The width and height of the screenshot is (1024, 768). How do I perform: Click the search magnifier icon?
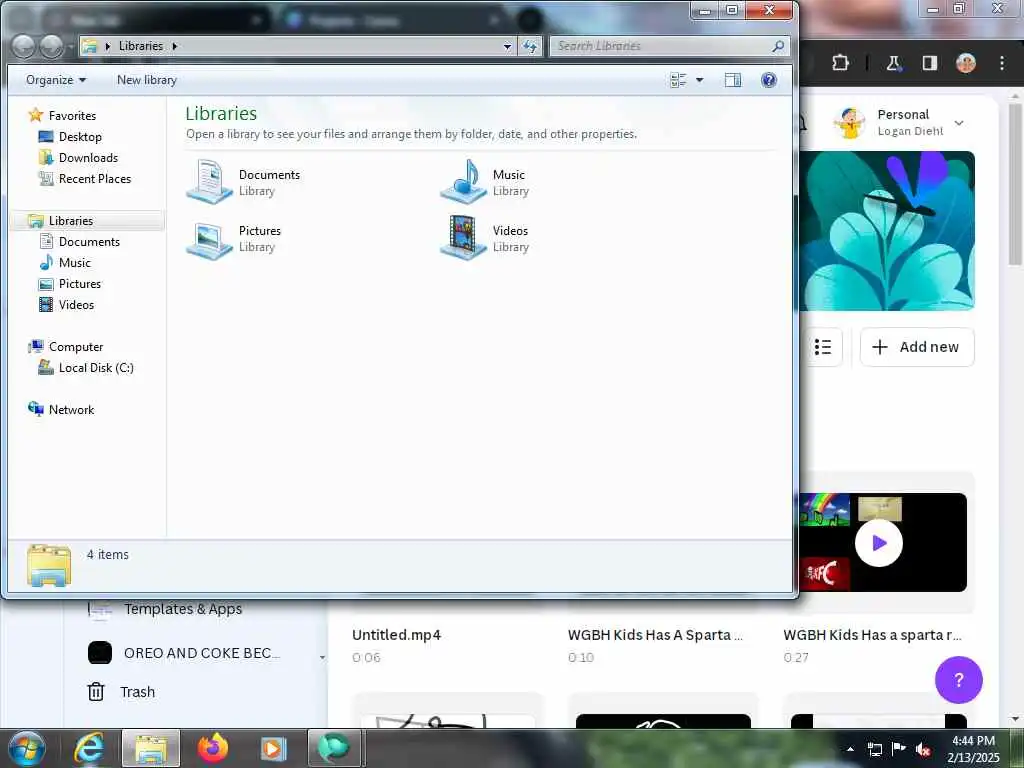tap(778, 46)
